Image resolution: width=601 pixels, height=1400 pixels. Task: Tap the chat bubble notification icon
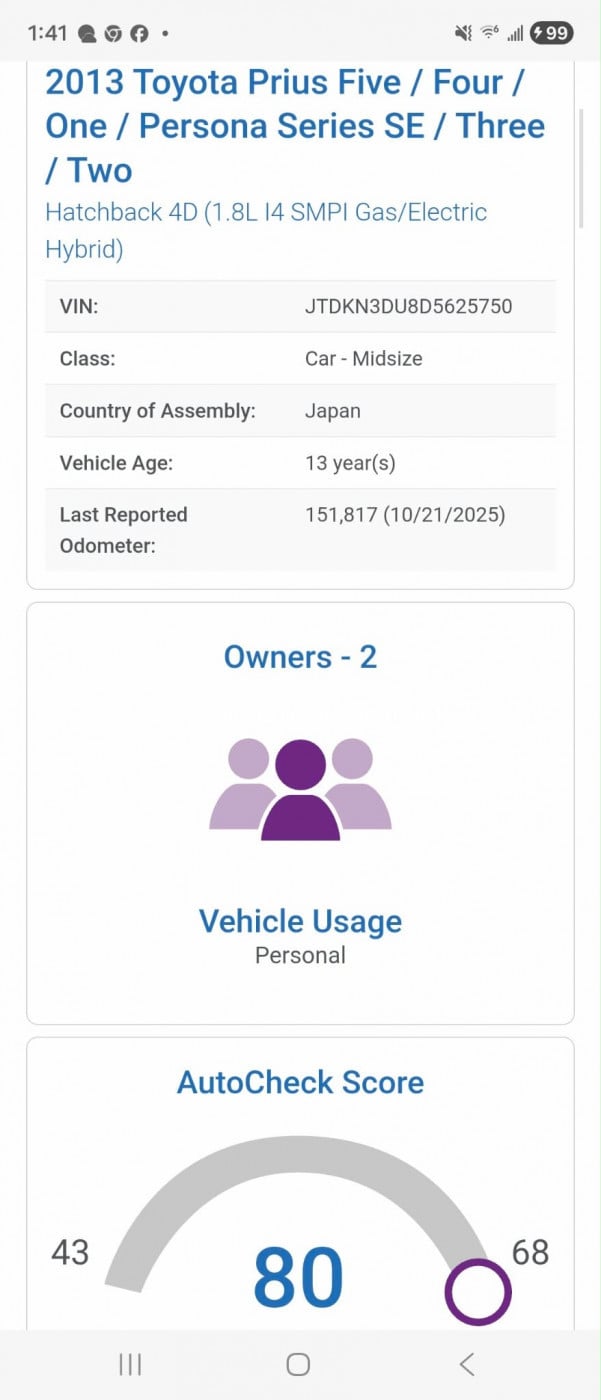88,33
